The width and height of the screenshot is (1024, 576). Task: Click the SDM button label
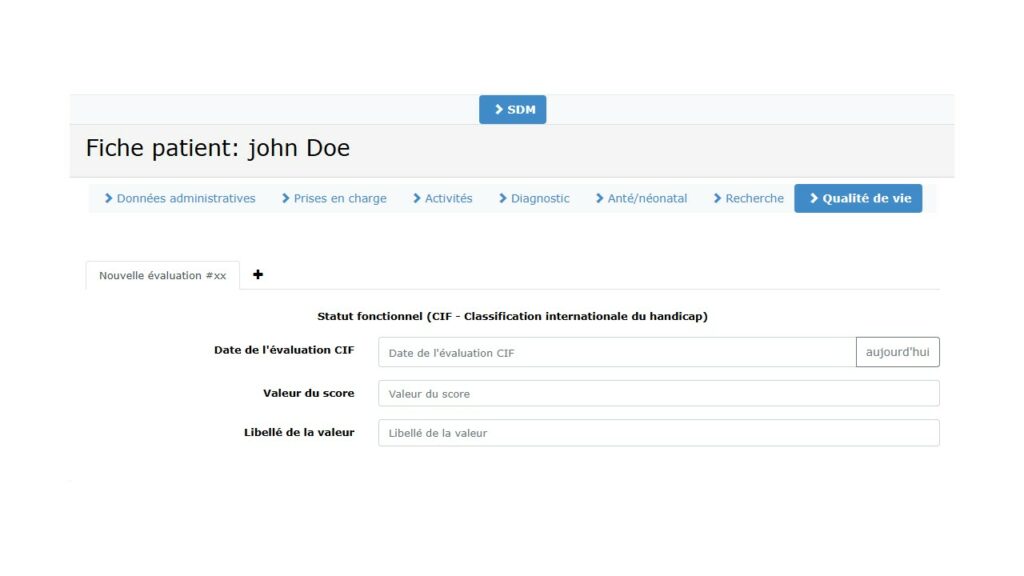pyautogui.click(x=521, y=110)
